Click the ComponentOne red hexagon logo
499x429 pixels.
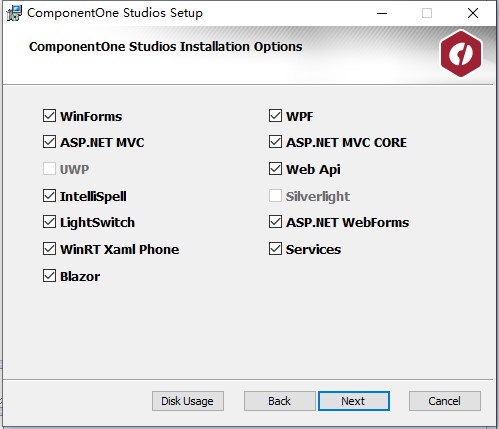(461, 53)
